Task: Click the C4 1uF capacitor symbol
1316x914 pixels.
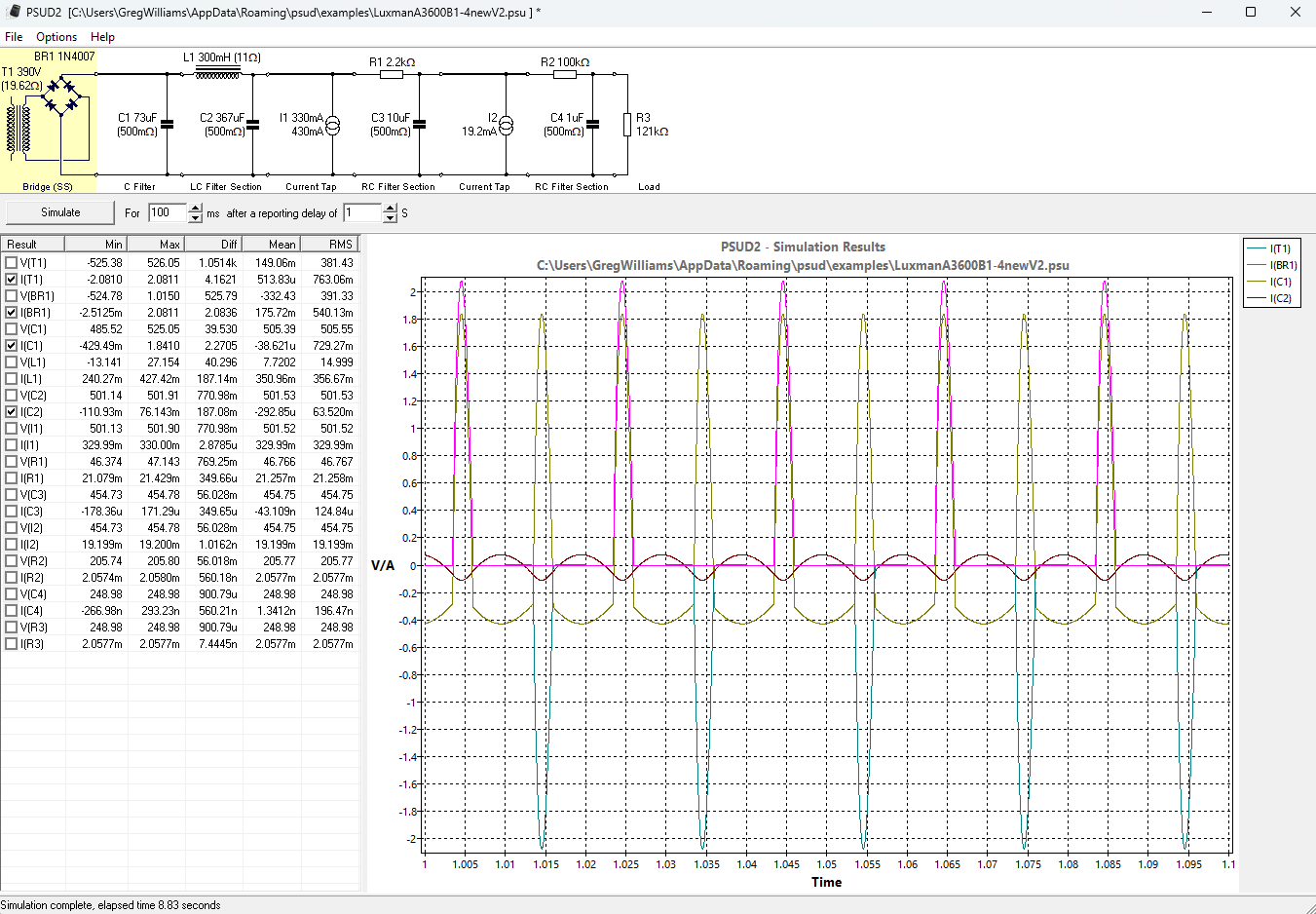Action: click(593, 125)
